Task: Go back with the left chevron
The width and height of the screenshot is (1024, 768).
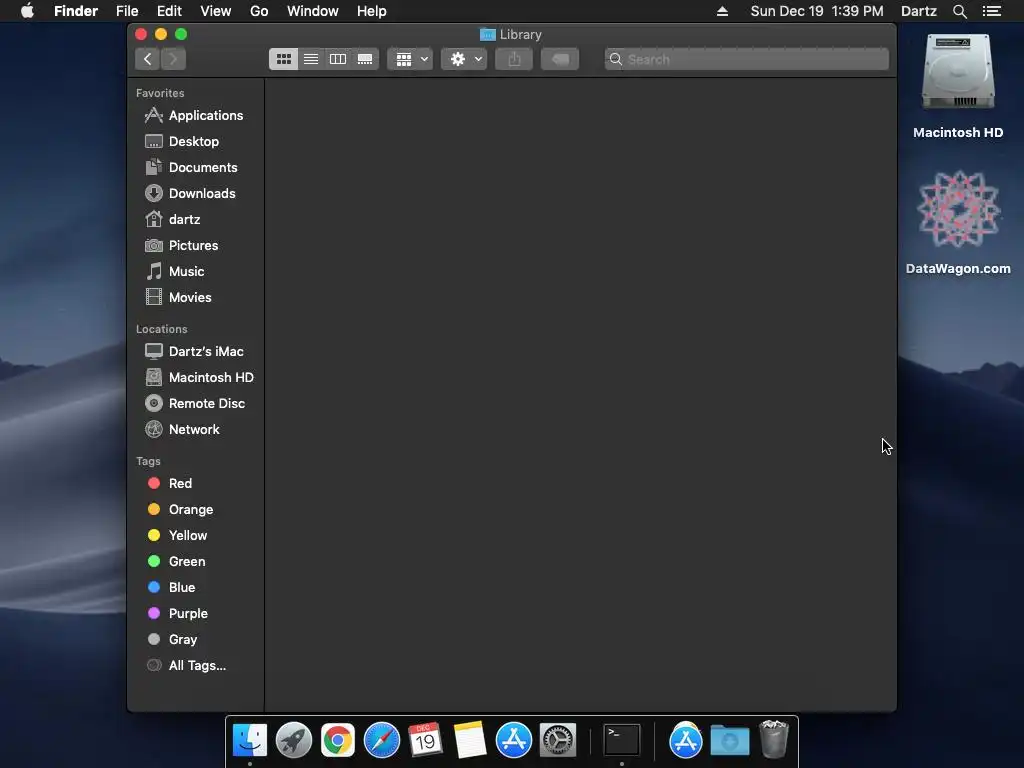Action: pyautogui.click(x=148, y=59)
